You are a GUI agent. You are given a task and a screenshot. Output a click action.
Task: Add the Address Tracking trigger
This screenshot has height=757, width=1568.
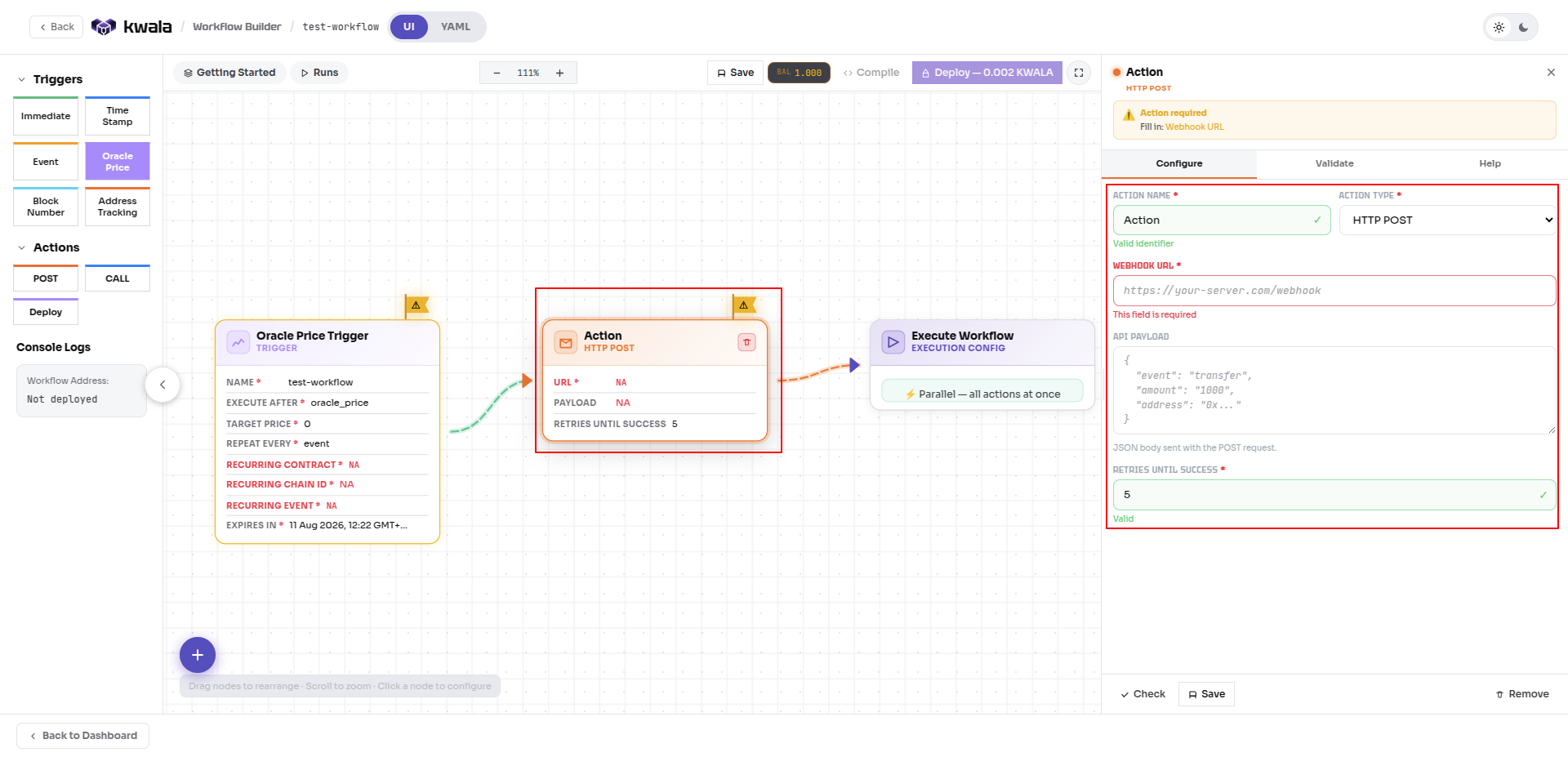[118, 207]
